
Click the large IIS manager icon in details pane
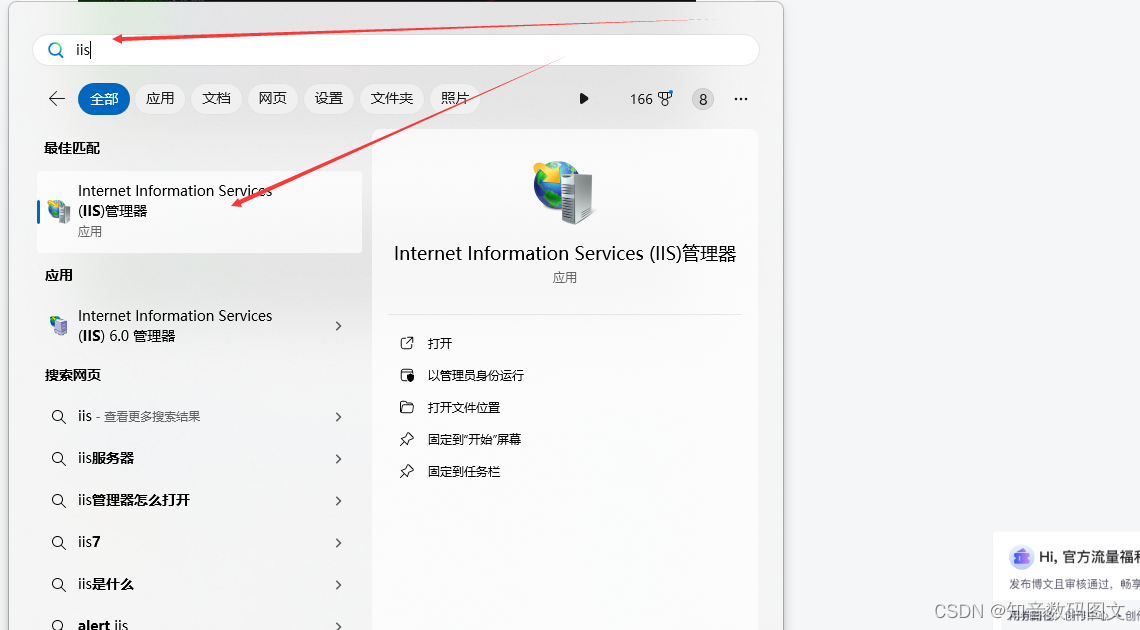[563, 193]
